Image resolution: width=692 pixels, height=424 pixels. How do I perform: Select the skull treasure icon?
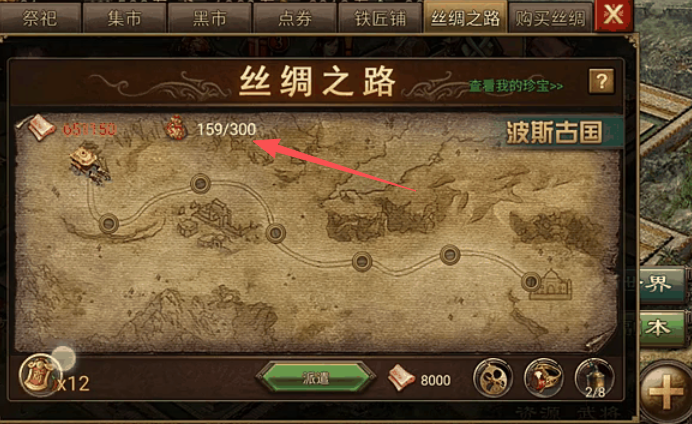[493, 378]
